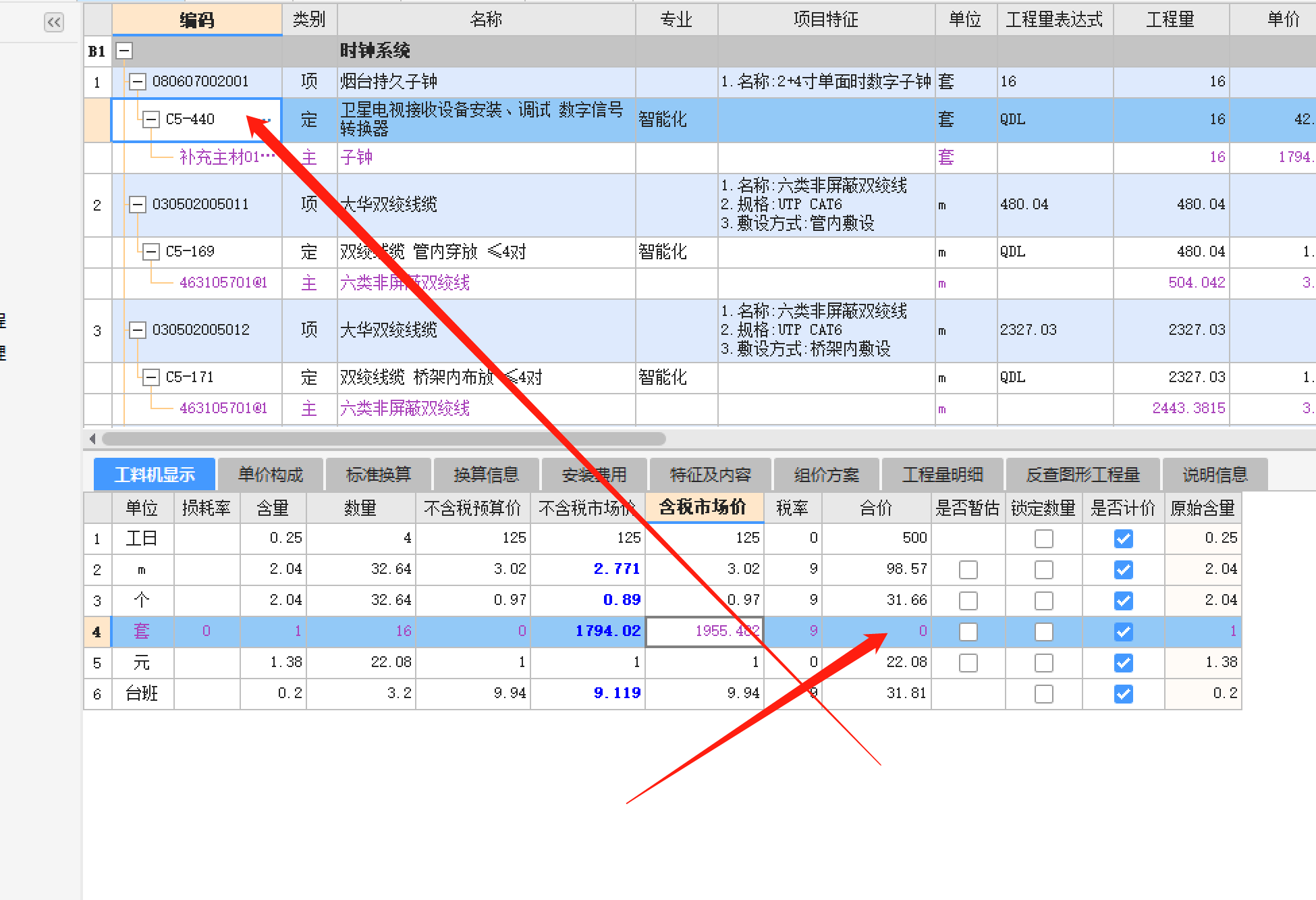Edit the 含税市场价 cell showing 1955.482
Viewport: 1316px width, 900px height.
point(705,631)
